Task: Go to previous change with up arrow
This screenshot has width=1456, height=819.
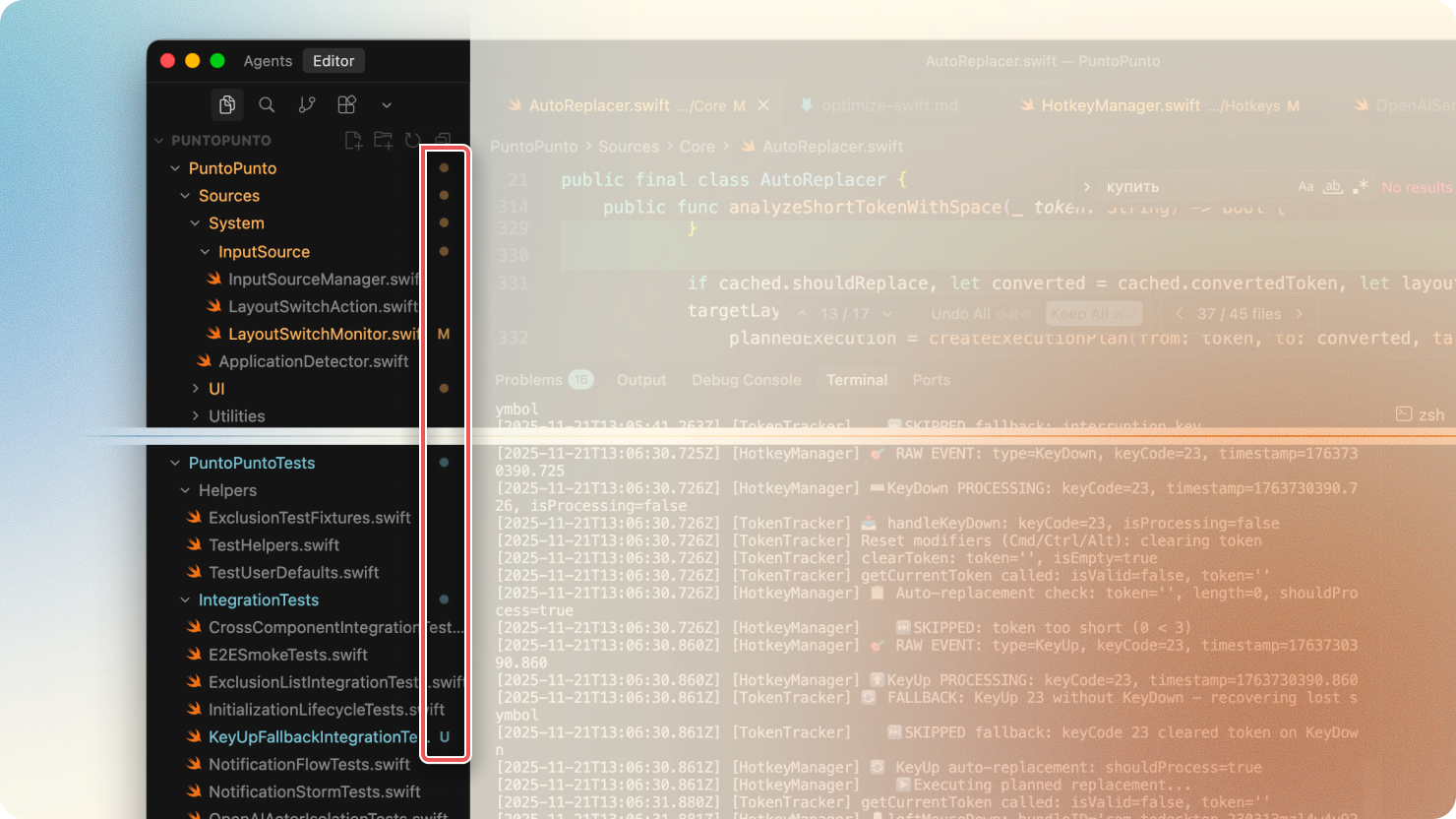Action: click(802, 314)
